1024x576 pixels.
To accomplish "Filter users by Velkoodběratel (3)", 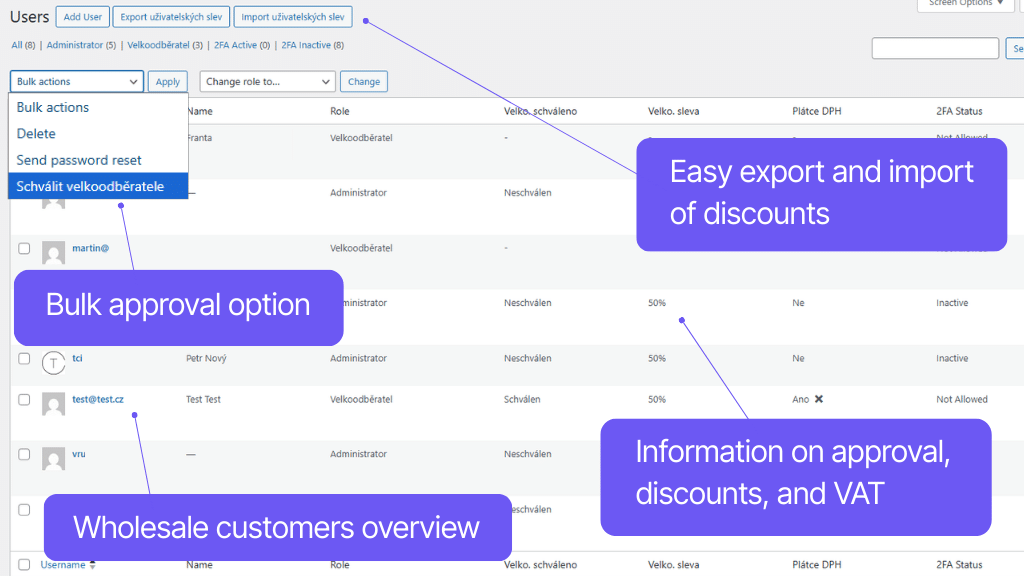I will click(x=165, y=45).
